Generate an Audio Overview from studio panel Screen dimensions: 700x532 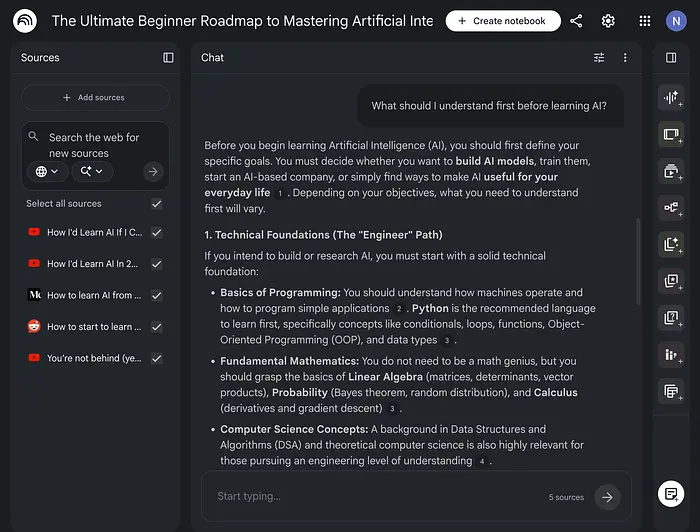[670, 98]
